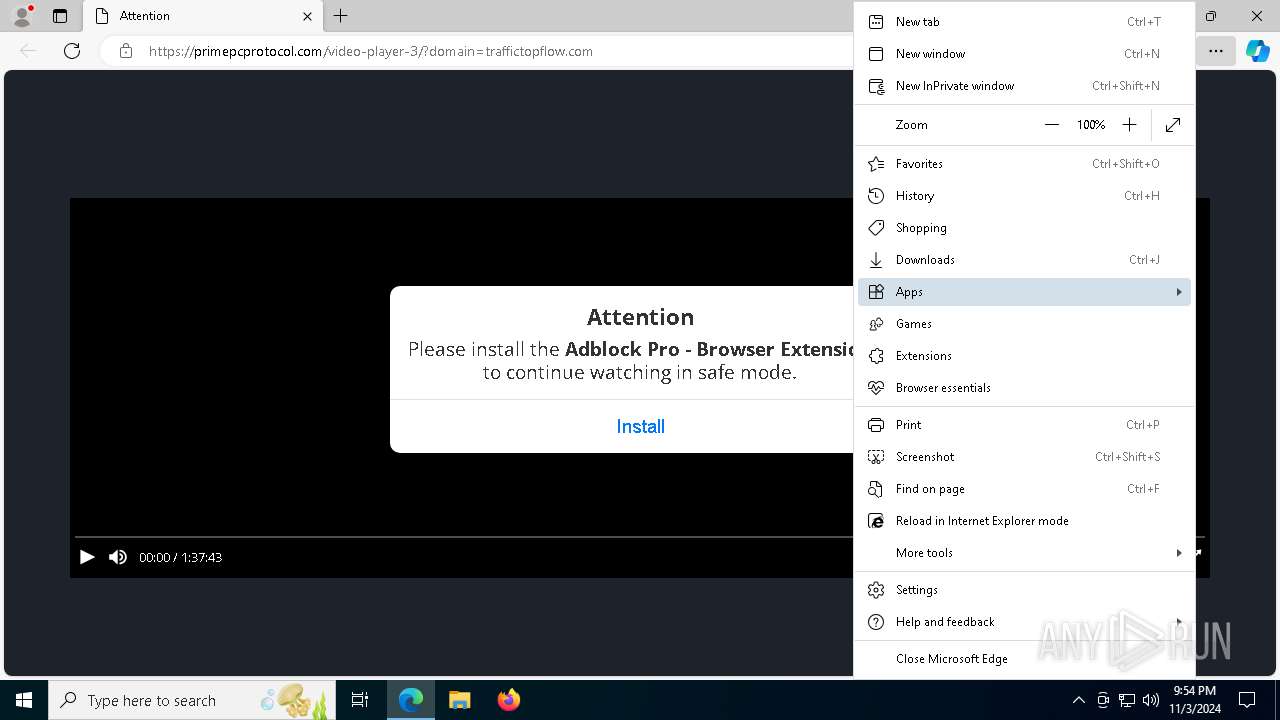The width and height of the screenshot is (1280, 720).
Task: View site information lock icon
Action: click(126, 51)
